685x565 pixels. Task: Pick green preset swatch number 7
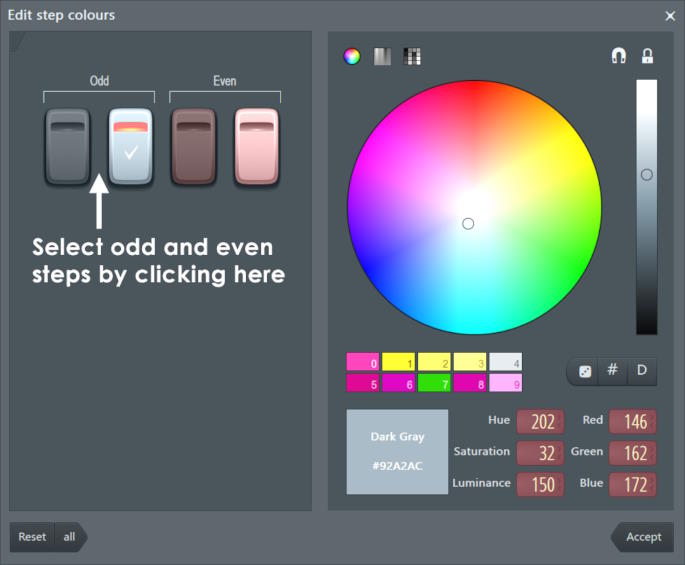tap(434, 382)
